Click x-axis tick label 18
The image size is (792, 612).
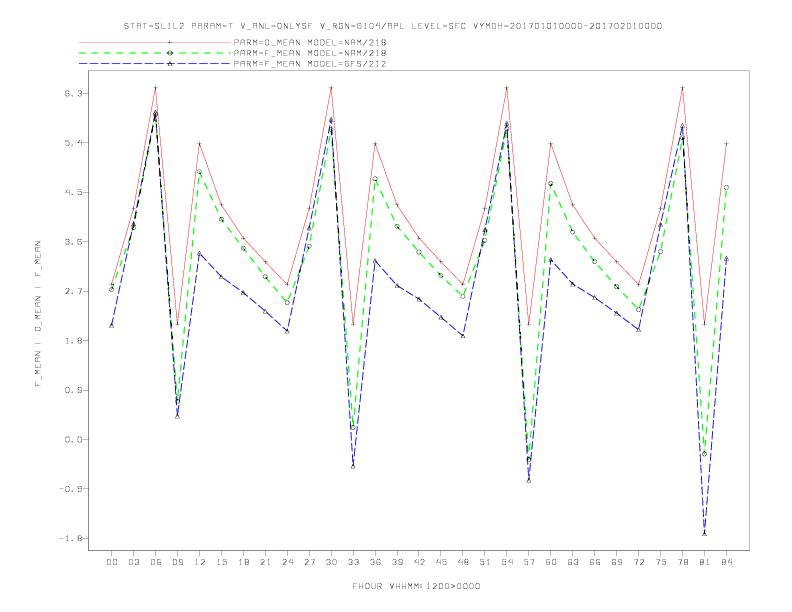coord(243,562)
